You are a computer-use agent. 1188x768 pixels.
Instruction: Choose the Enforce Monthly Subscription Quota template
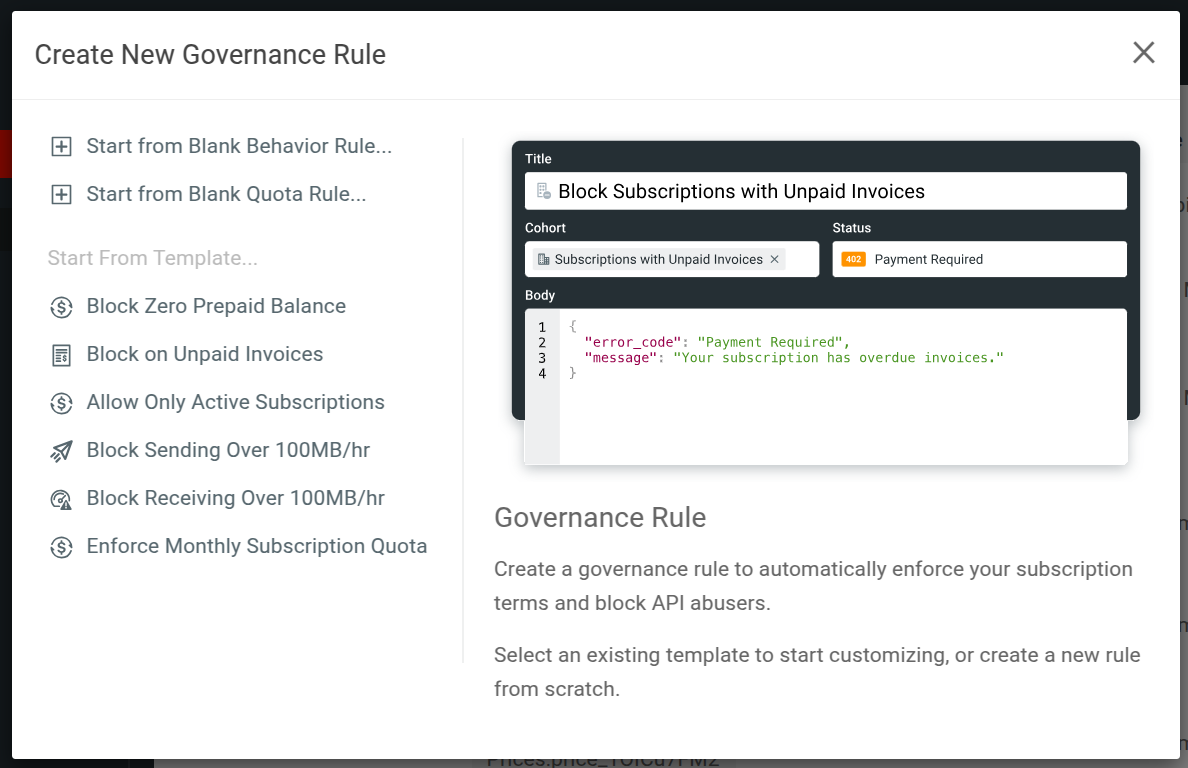tap(257, 546)
